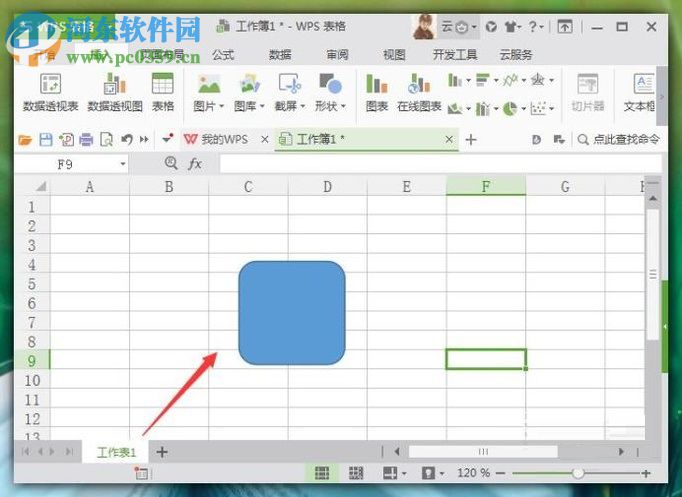Open the 审阅 ribbon tab
This screenshot has height=497, width=682.
[337, 55]
